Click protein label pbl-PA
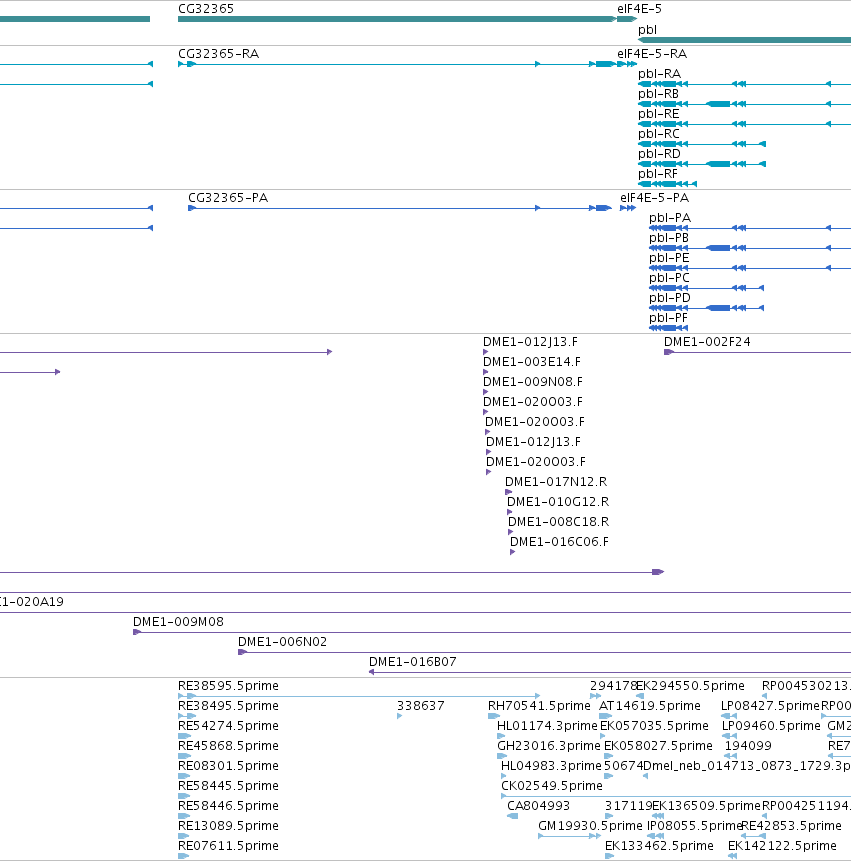 click(670, 218)
